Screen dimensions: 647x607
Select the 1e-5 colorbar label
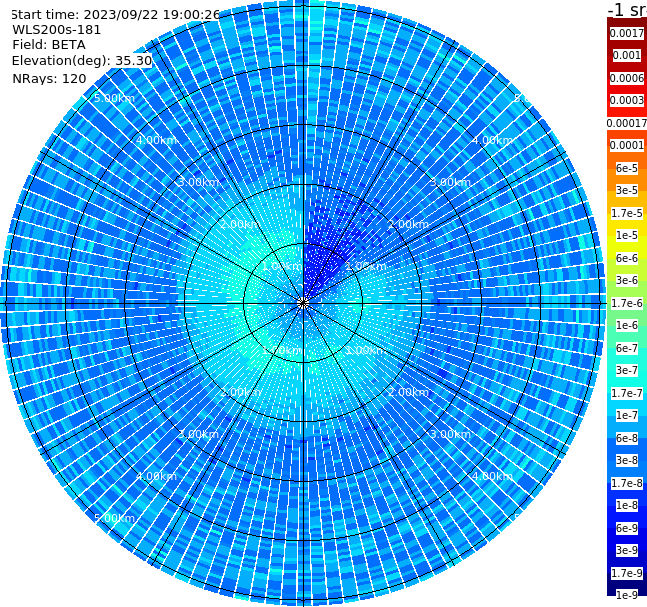pyautogui.click(x=627, y=235)
